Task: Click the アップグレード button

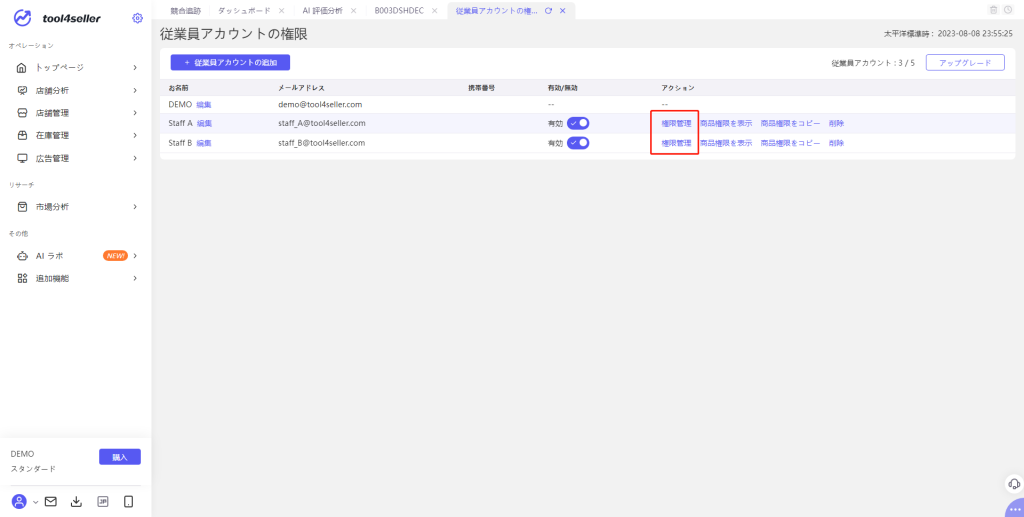Action: coord(965,63)
